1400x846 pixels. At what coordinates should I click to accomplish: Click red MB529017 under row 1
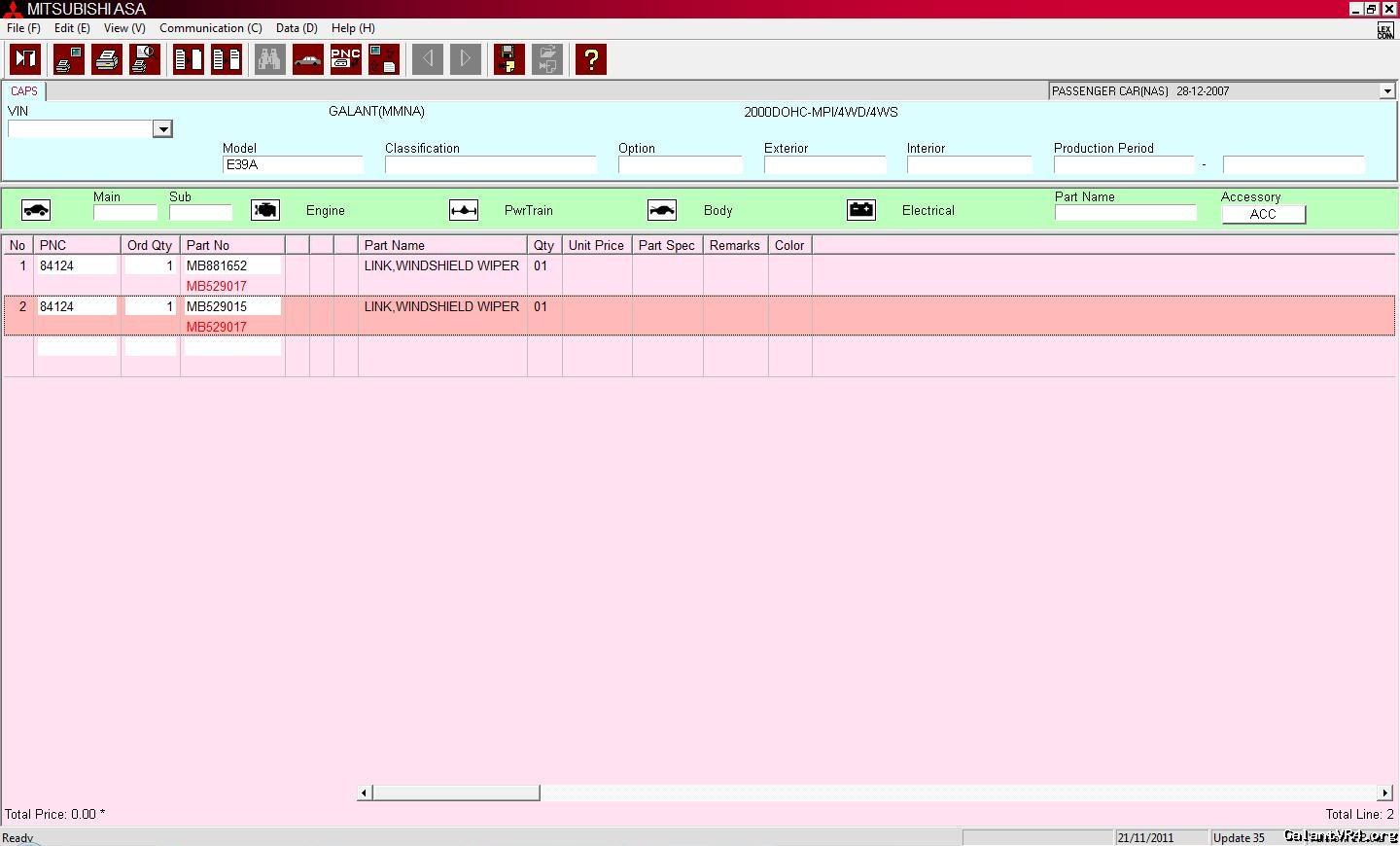tap(217, 286)
